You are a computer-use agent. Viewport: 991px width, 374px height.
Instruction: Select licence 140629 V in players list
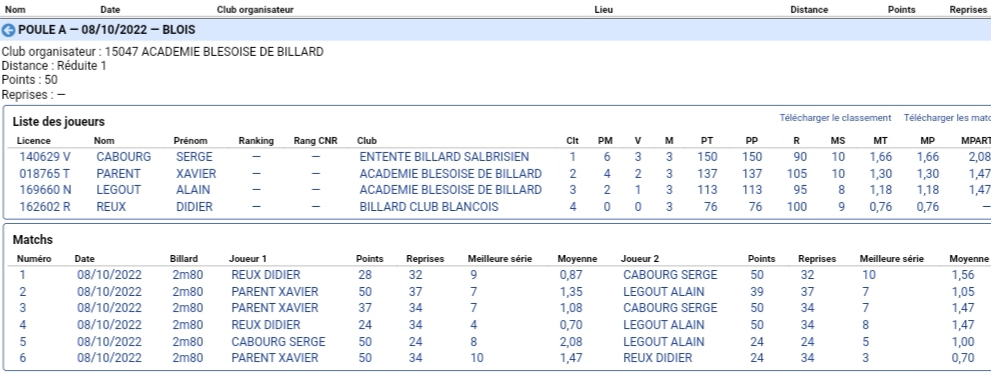[44, 157]
